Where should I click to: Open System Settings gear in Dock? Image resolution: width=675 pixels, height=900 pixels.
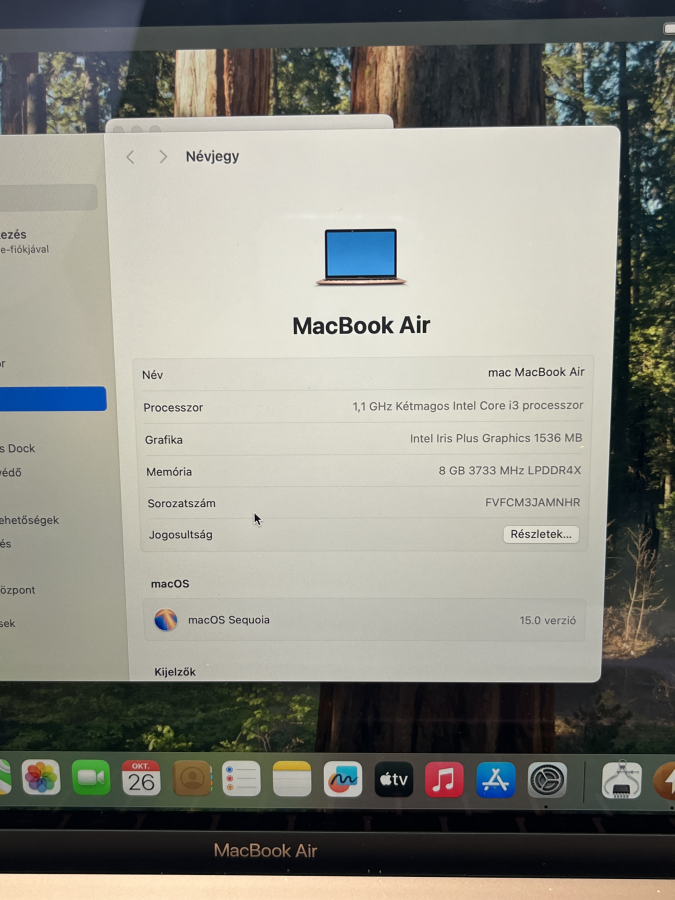click(547, 781)
